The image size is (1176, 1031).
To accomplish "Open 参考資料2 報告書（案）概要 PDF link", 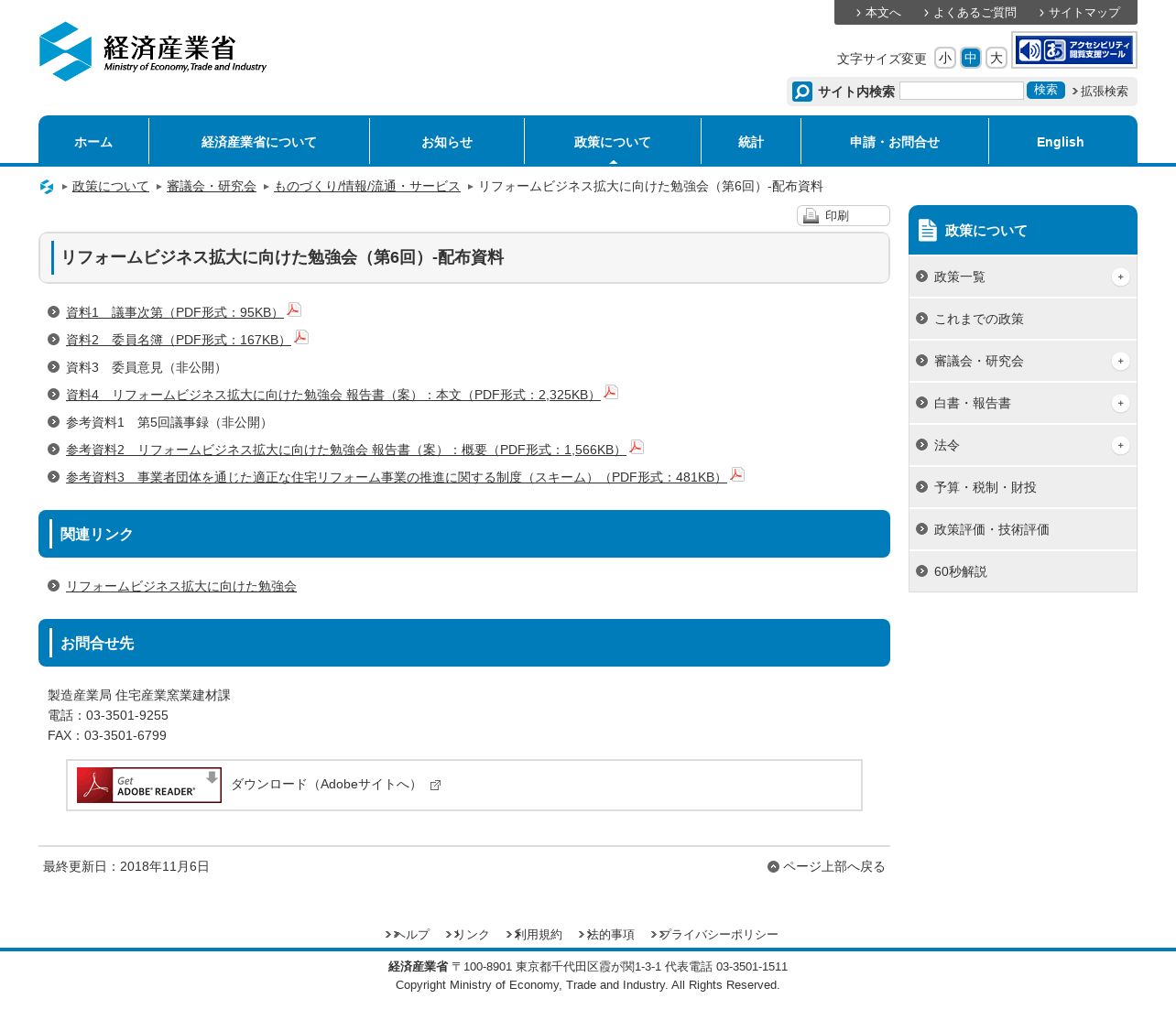I will [x=346, y=450].
